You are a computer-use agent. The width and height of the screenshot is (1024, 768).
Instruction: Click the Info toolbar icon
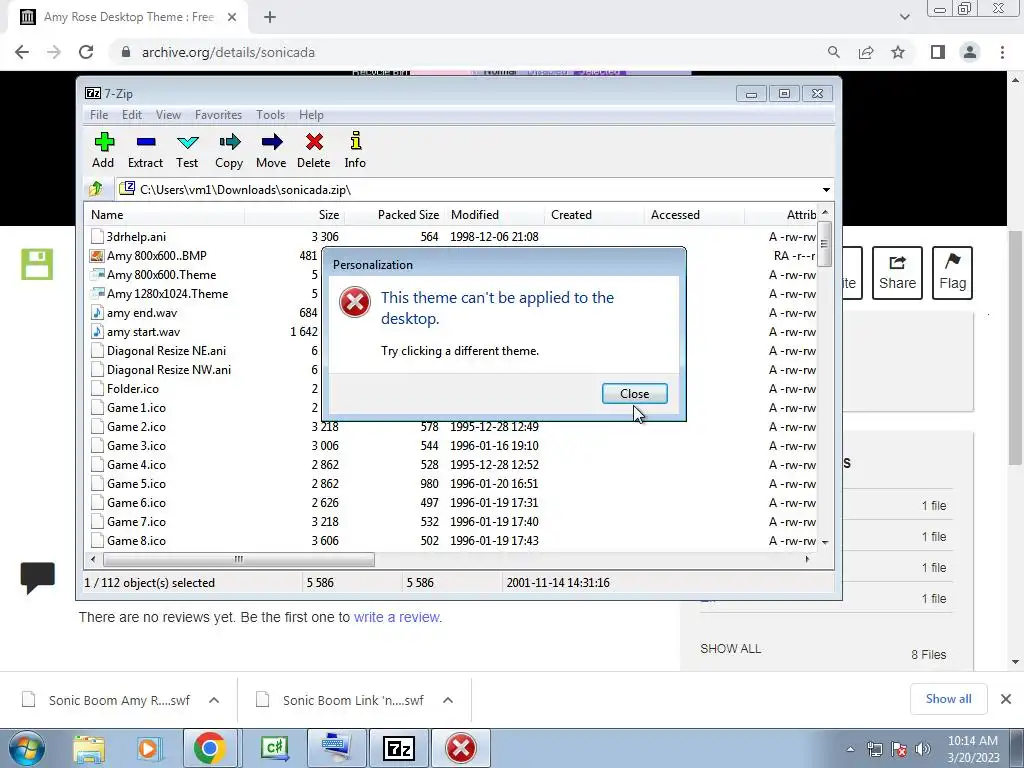355,150
